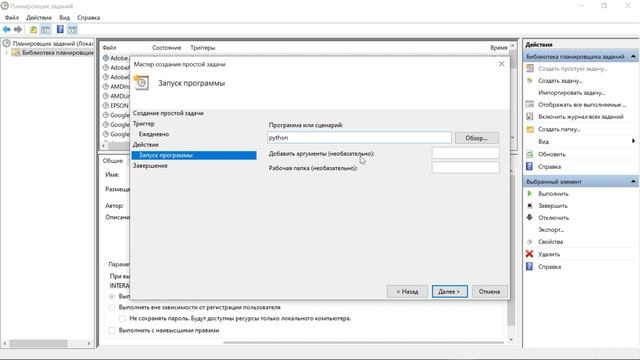
Task: Click the Forward arrow toolbar icon
Action: click(x=18, y=29)
